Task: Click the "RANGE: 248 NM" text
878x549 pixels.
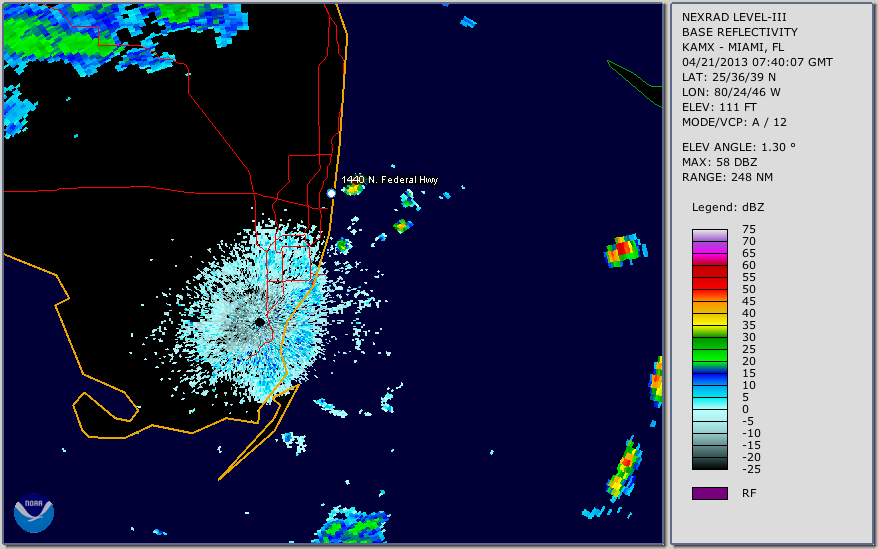Action: point(727,178)
